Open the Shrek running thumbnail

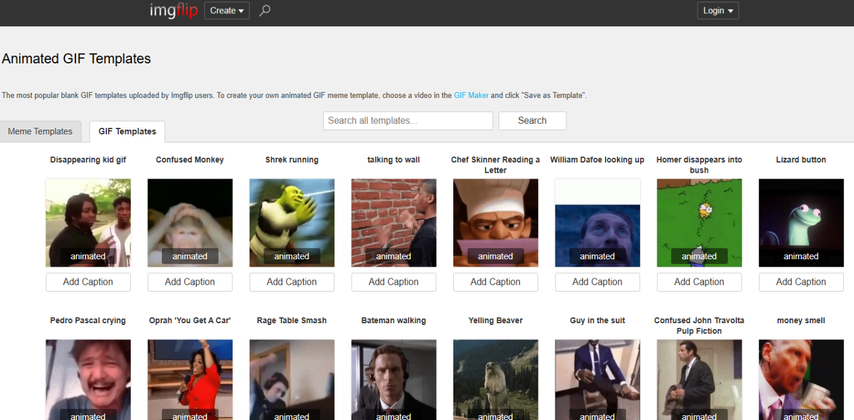point(292,223)
